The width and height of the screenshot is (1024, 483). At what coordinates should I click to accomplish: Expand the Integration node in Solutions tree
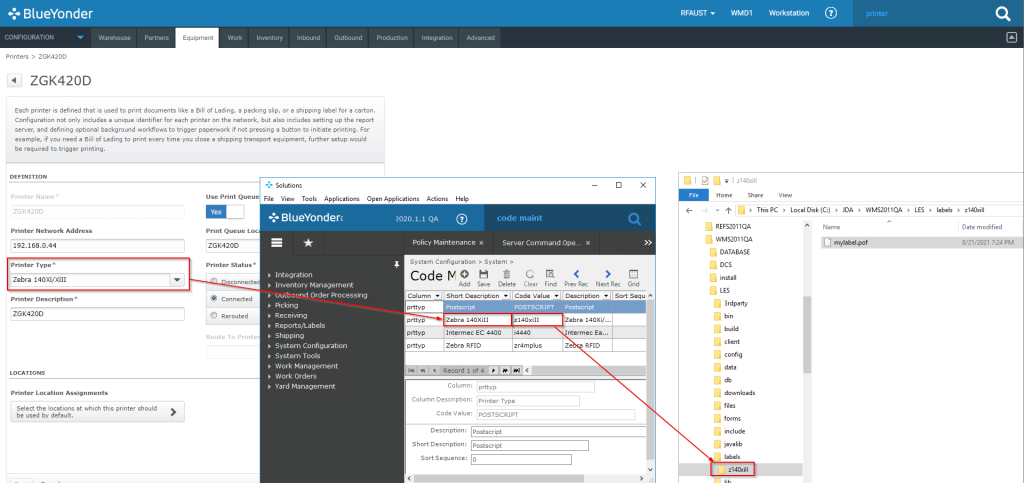pos(270,275)
